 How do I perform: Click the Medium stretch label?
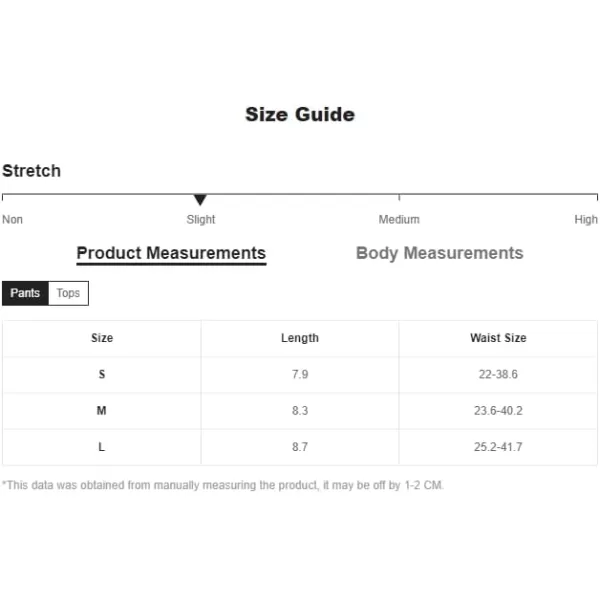[x=399, y=220]
